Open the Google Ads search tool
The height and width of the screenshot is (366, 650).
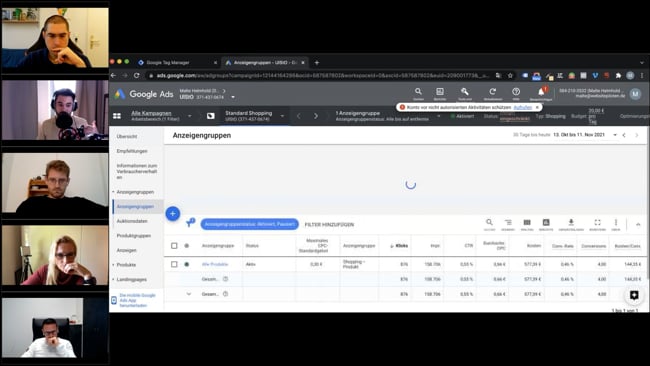point(418,92)
